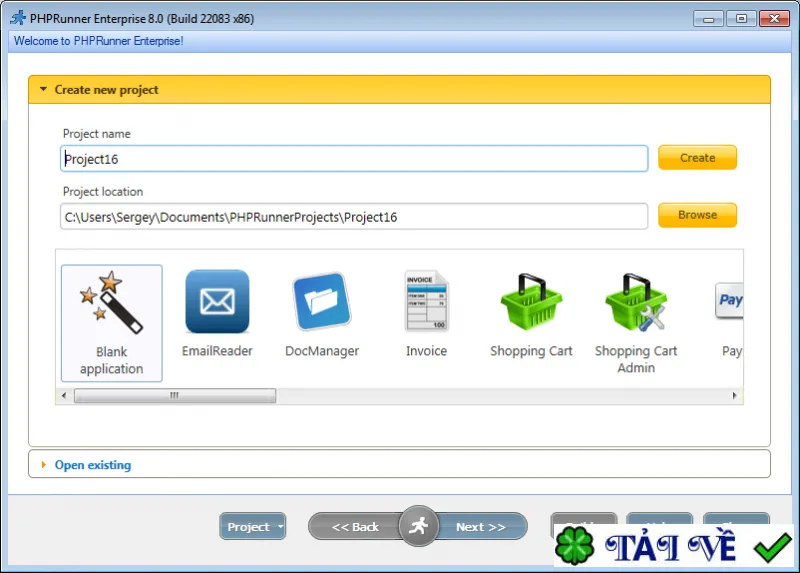Click the Project location text field
This screenshot has height=573, width=800.
354,217
